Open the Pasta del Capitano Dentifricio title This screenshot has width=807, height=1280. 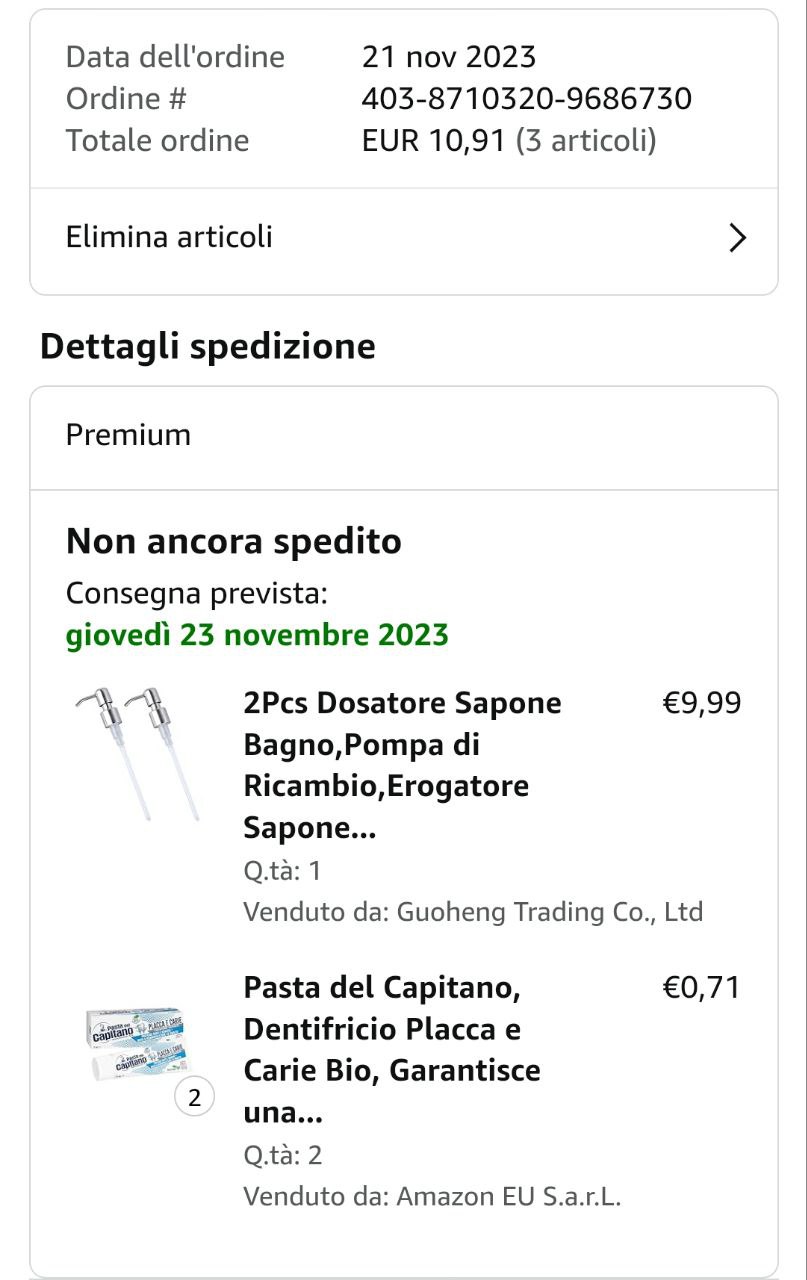[392, 1050]
